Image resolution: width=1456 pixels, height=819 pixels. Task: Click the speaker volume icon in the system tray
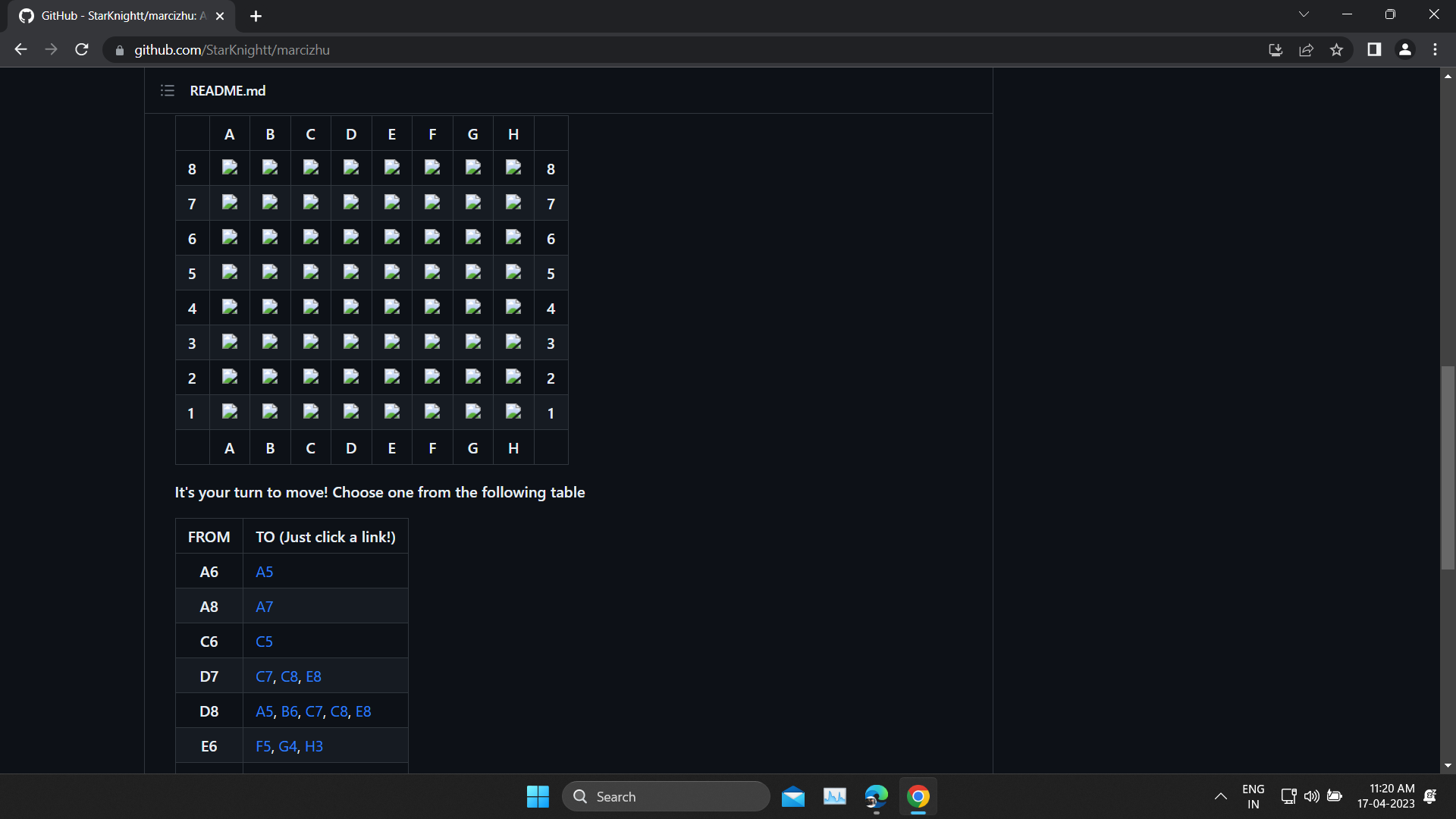coord(1312,796)
